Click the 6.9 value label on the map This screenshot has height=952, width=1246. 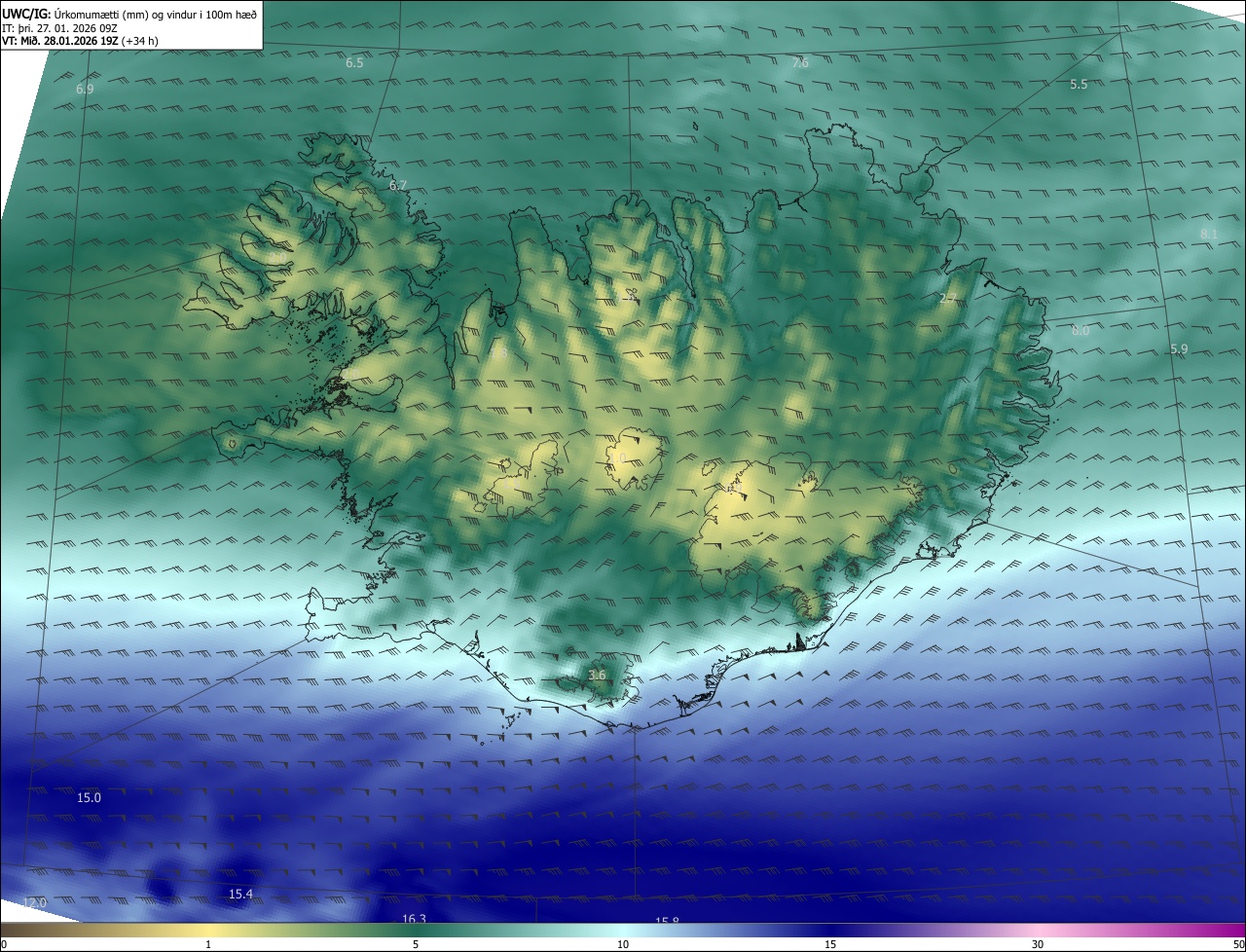click(x=85, y=89)
